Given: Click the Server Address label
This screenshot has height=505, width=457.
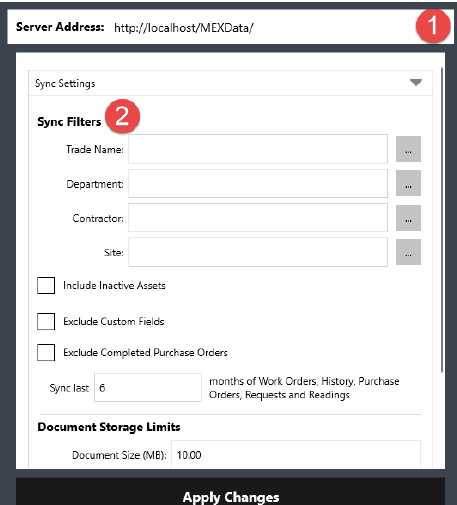Looking at the screenshot, I should coord(60,27).
